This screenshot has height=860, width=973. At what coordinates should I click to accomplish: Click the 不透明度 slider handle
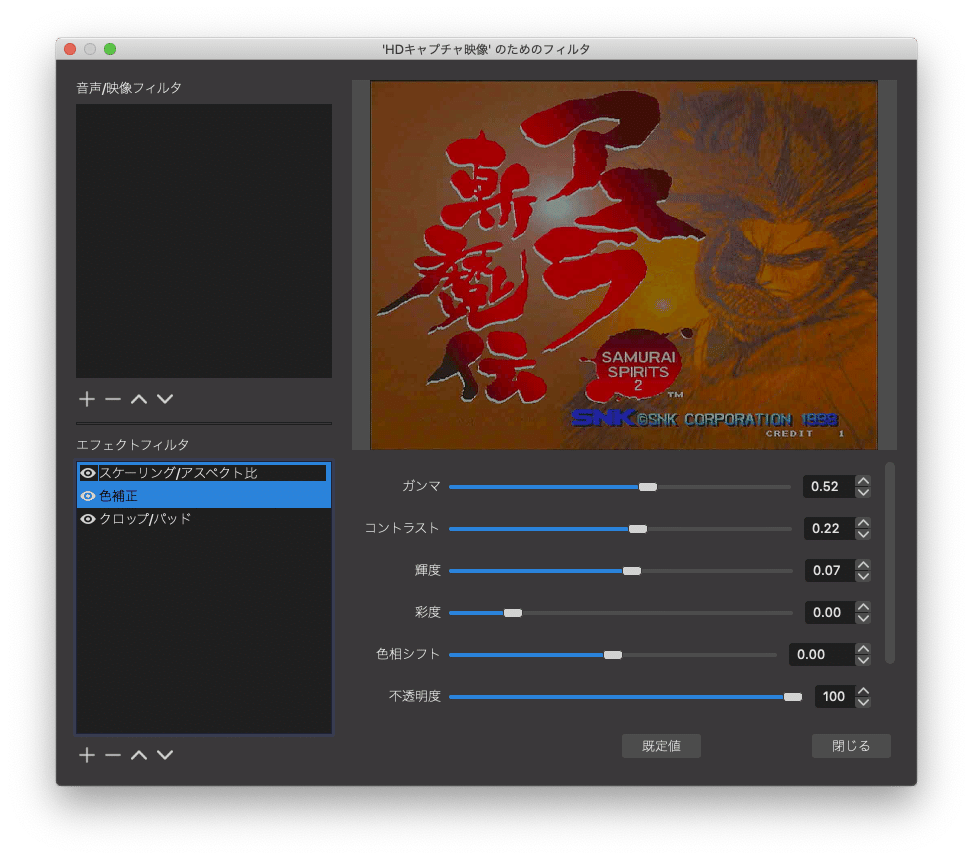coord(792,697)
